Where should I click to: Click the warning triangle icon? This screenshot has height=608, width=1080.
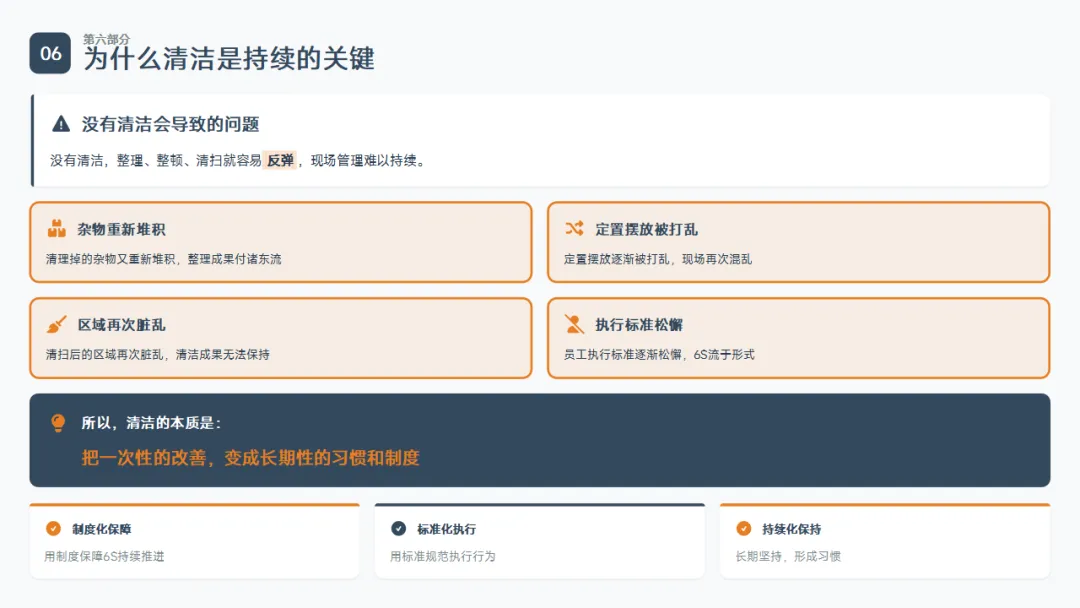61,124
